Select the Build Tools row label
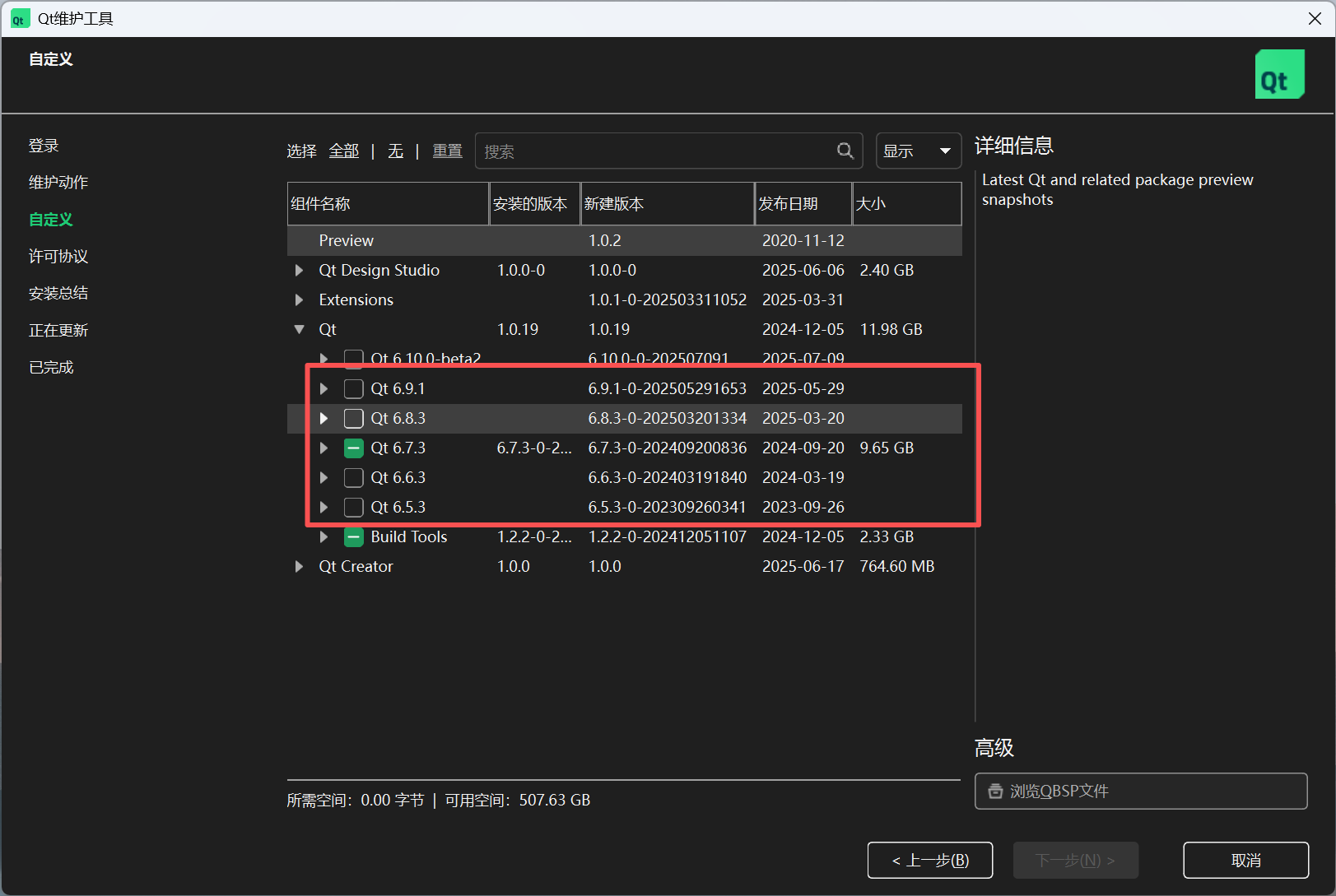1336x896 pixels. tap(409, 536)
